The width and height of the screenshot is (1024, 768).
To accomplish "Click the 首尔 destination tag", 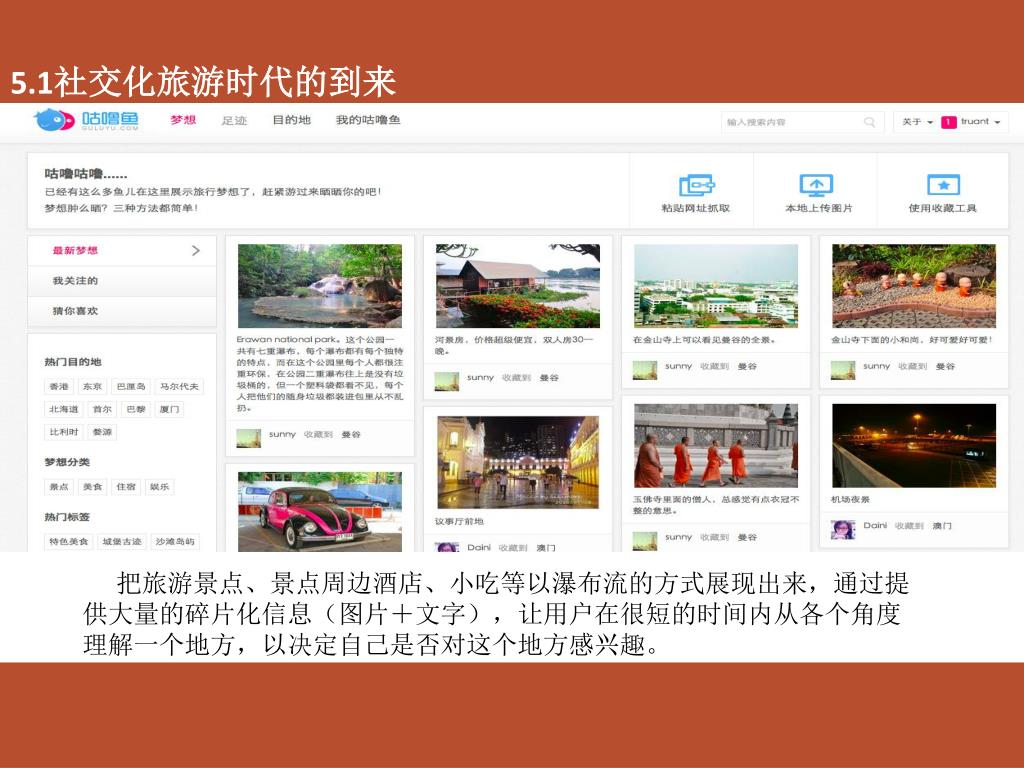I will [x=102, y=409].
